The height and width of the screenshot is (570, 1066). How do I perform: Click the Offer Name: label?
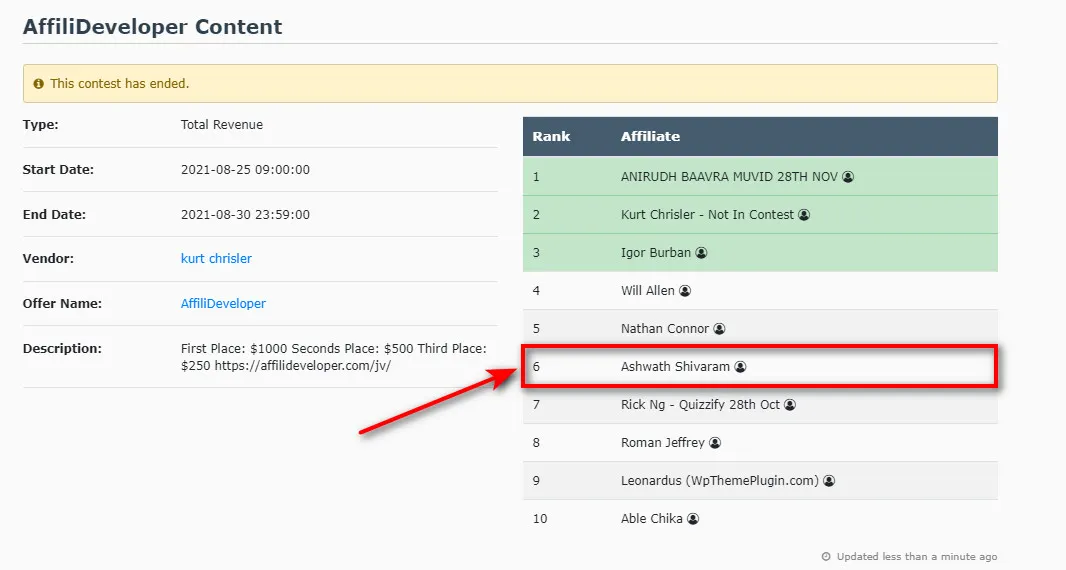(x=62, y=303)
